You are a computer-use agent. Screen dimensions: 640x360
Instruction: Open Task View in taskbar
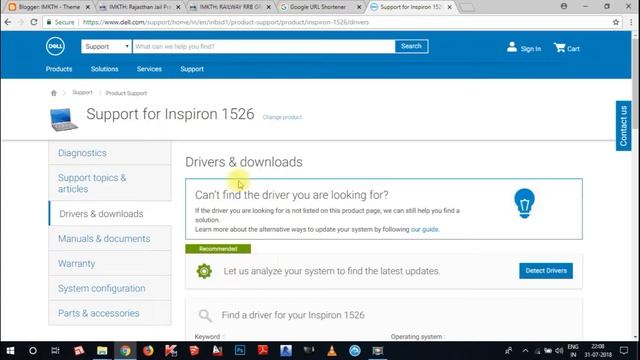[56, 351]
